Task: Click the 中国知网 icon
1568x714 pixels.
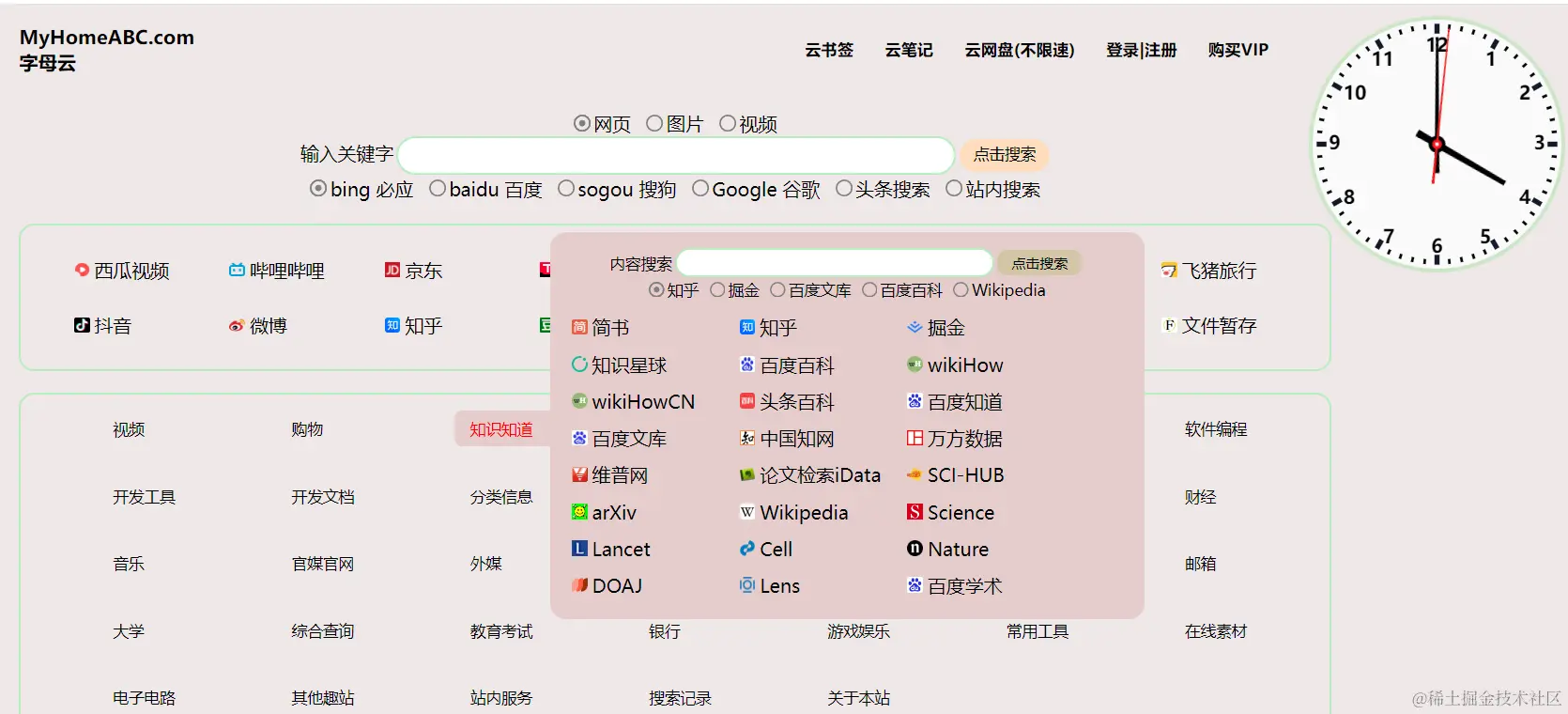Action: pyautogui.click(x=747, y=438)
